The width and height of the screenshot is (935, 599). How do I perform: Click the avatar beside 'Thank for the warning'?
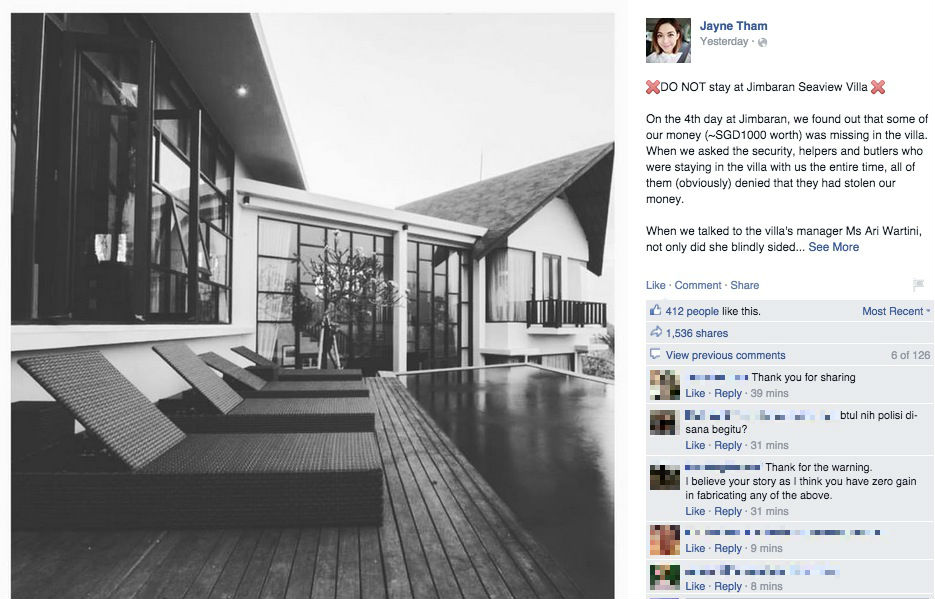664,476
